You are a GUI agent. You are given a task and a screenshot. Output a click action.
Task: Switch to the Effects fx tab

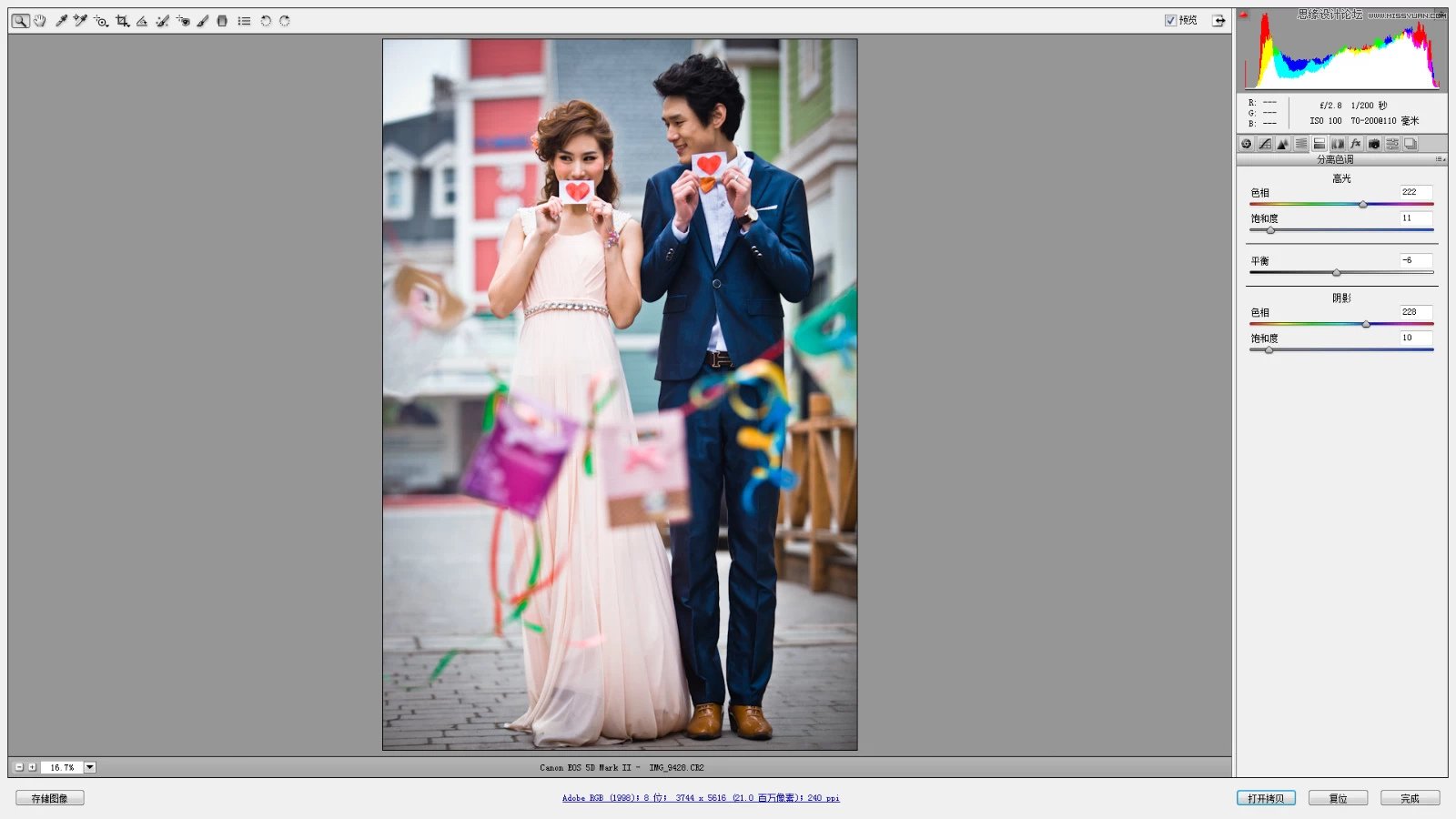(1356, 144)
